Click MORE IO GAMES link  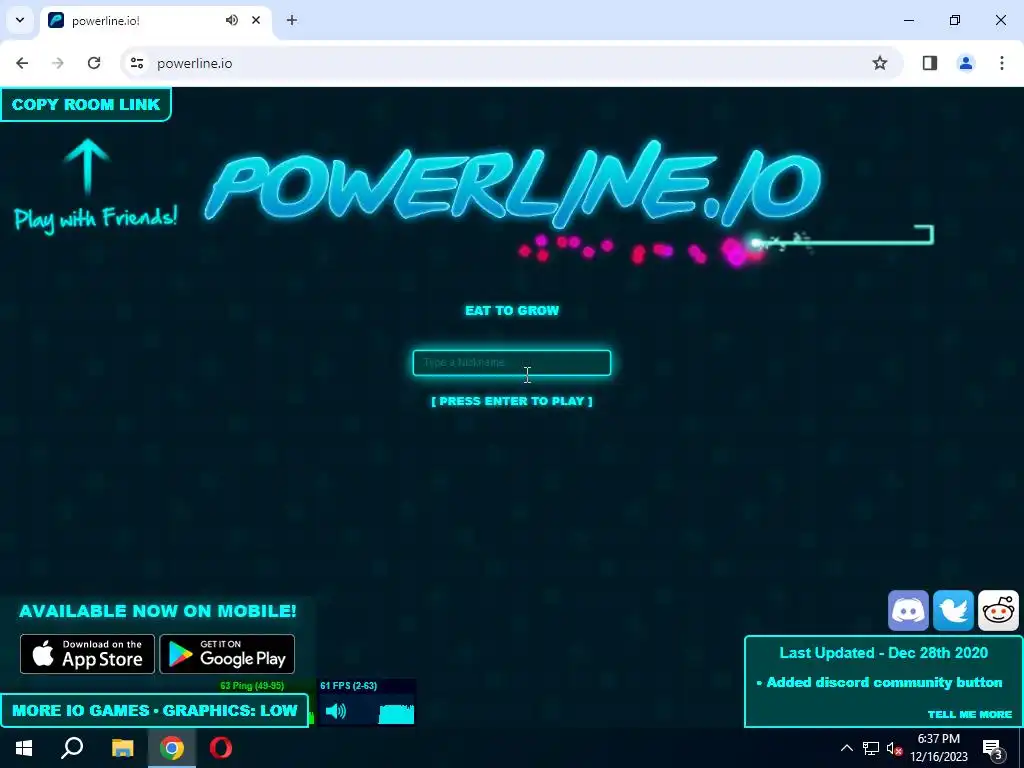click(x=81, y=711)
